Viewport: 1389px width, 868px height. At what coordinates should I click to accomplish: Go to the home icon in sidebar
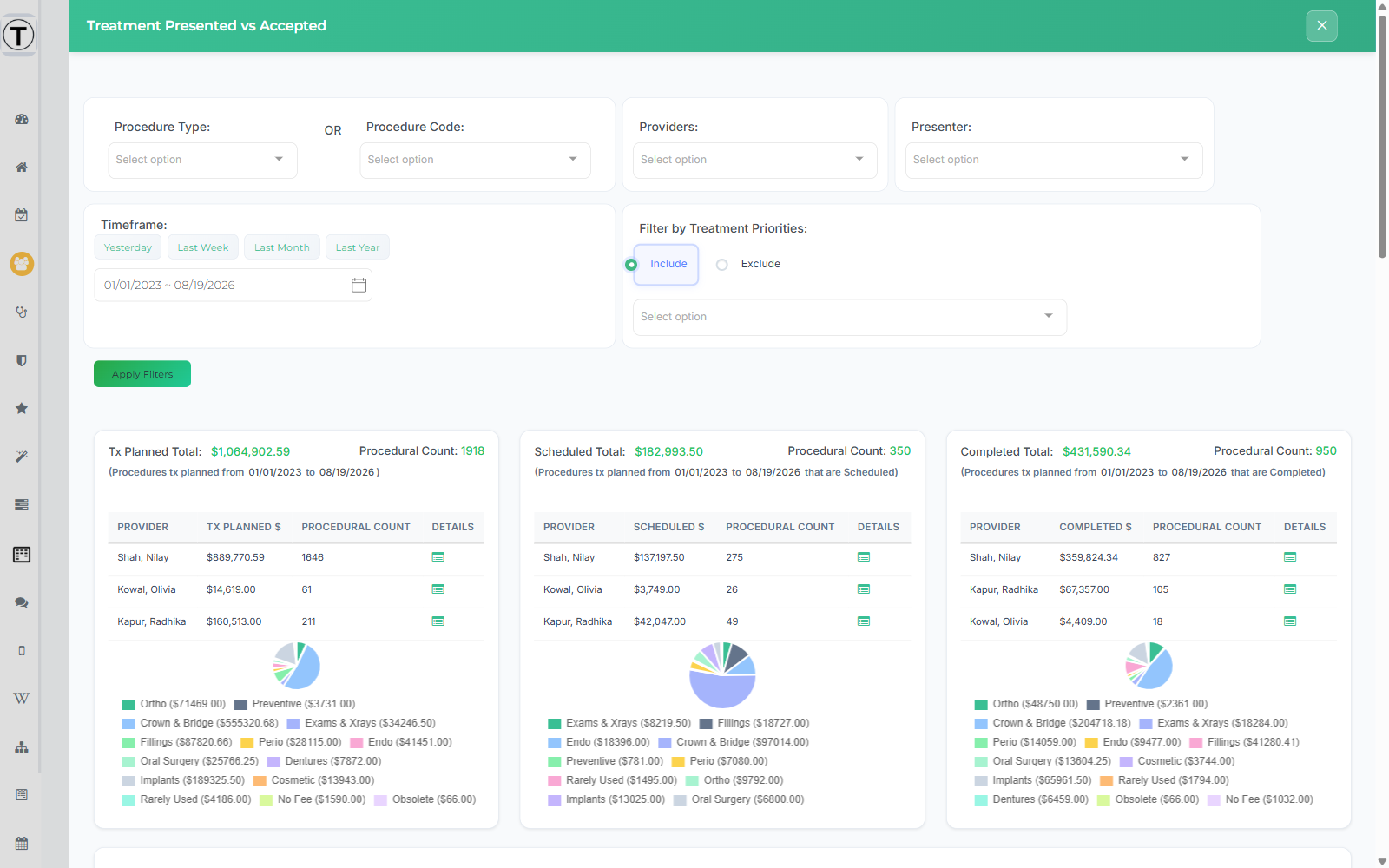click(x=22, y=167)
